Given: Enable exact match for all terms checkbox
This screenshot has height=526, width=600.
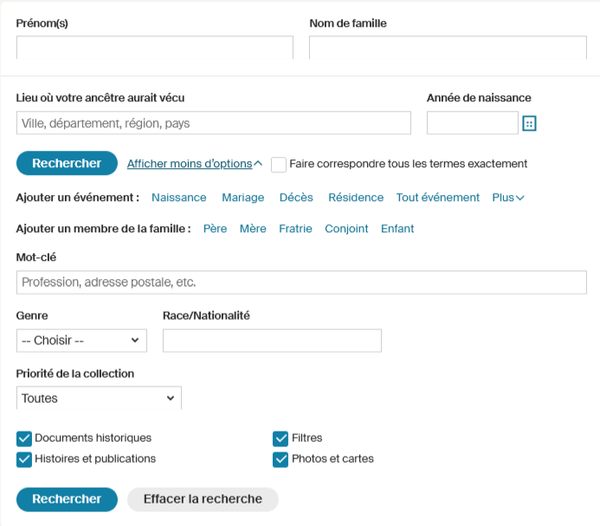Looking at the screenshot, I should tap(279, 164).
